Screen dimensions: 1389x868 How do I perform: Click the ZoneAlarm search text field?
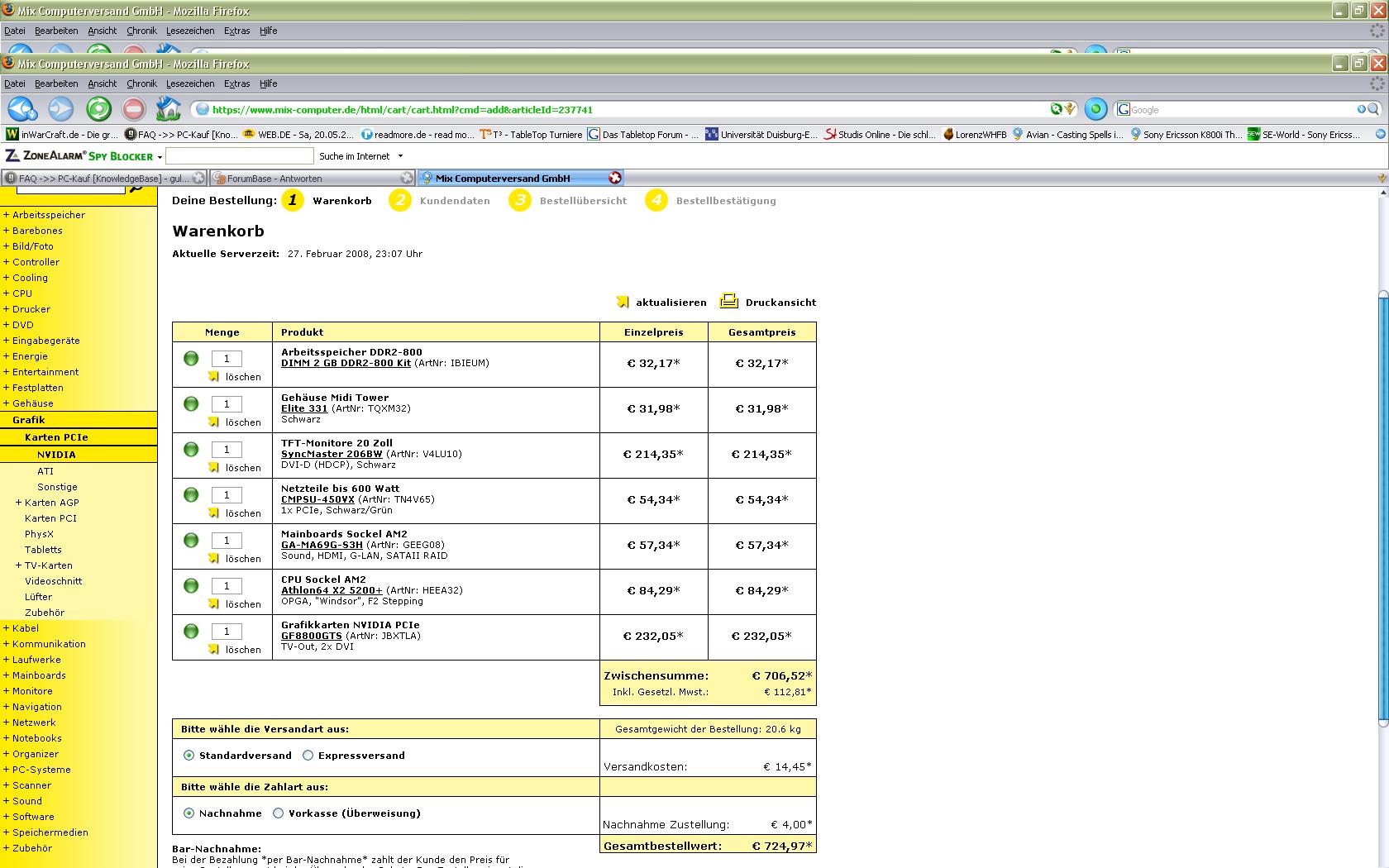point(240,155)
